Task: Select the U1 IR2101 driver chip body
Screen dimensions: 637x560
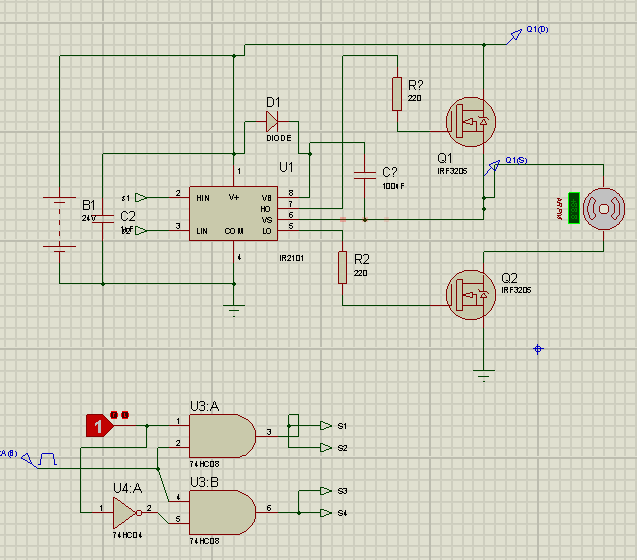Action: (234, 214)
